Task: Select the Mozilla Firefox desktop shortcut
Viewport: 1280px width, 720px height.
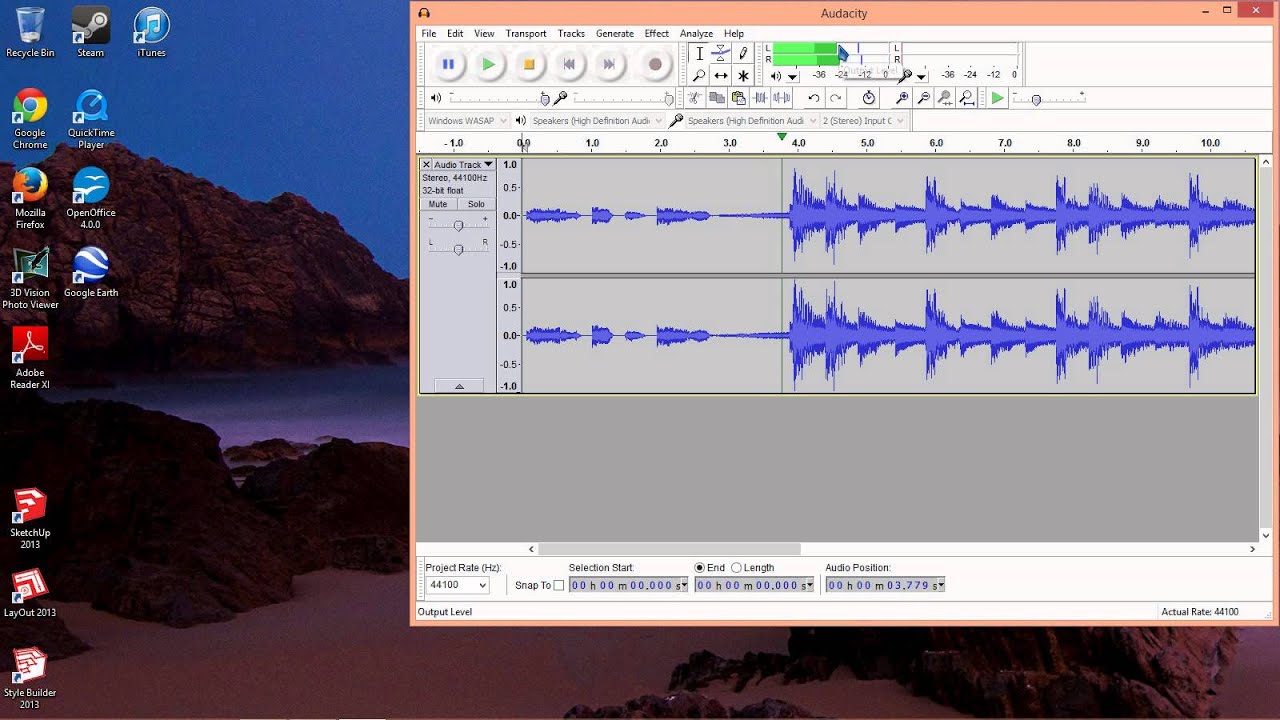Action: [x=30, y=198]
